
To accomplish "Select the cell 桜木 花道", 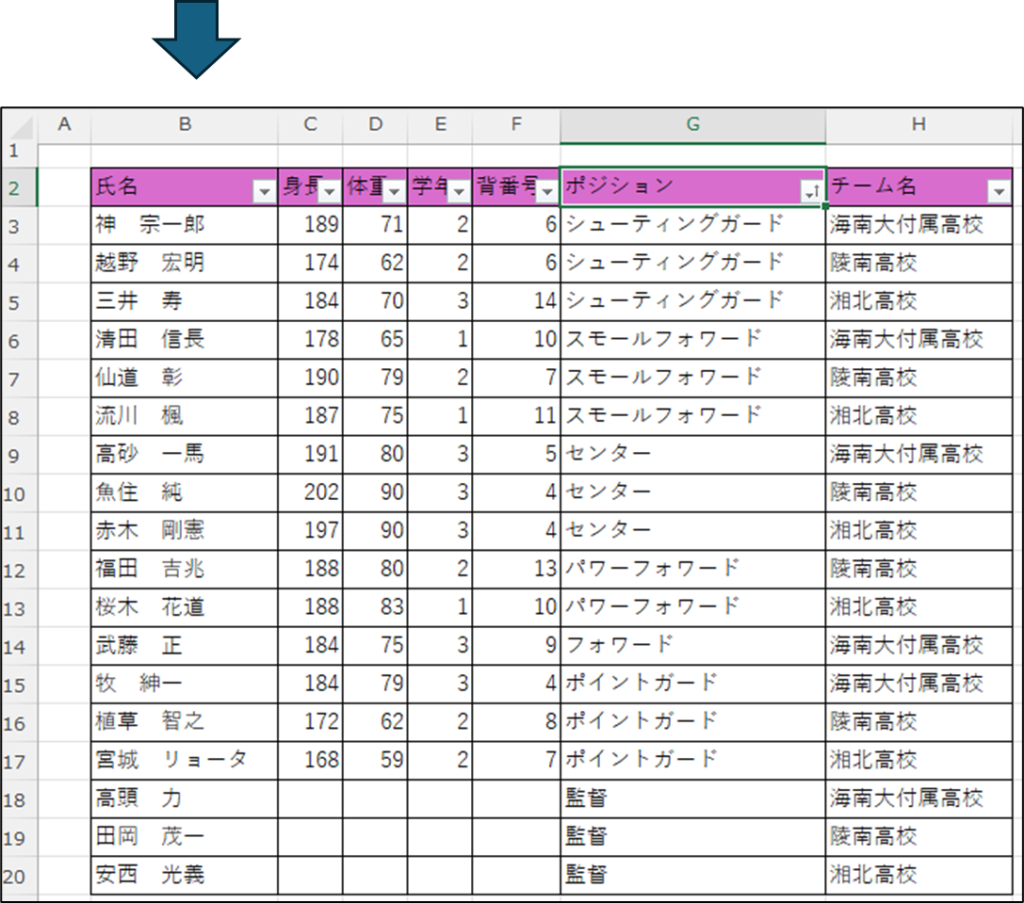I will coord(185,607).
